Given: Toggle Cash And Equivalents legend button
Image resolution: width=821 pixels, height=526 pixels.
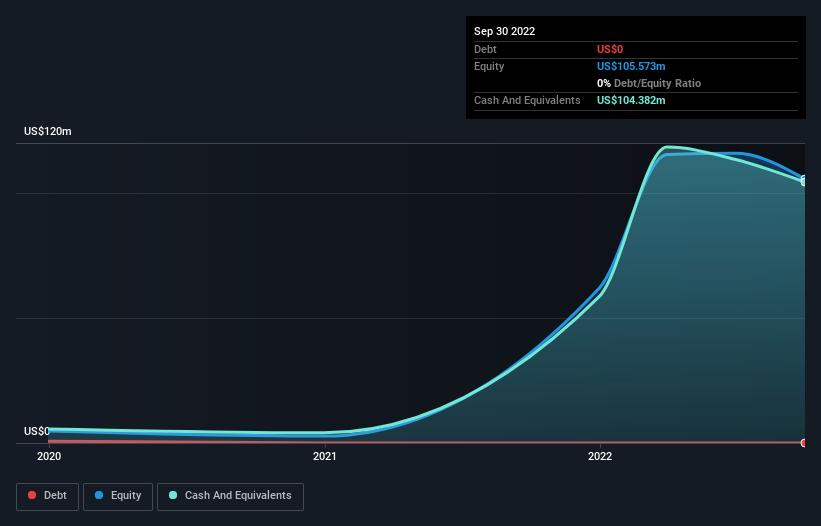Looking at the screenshot, I should click(230, 497).
